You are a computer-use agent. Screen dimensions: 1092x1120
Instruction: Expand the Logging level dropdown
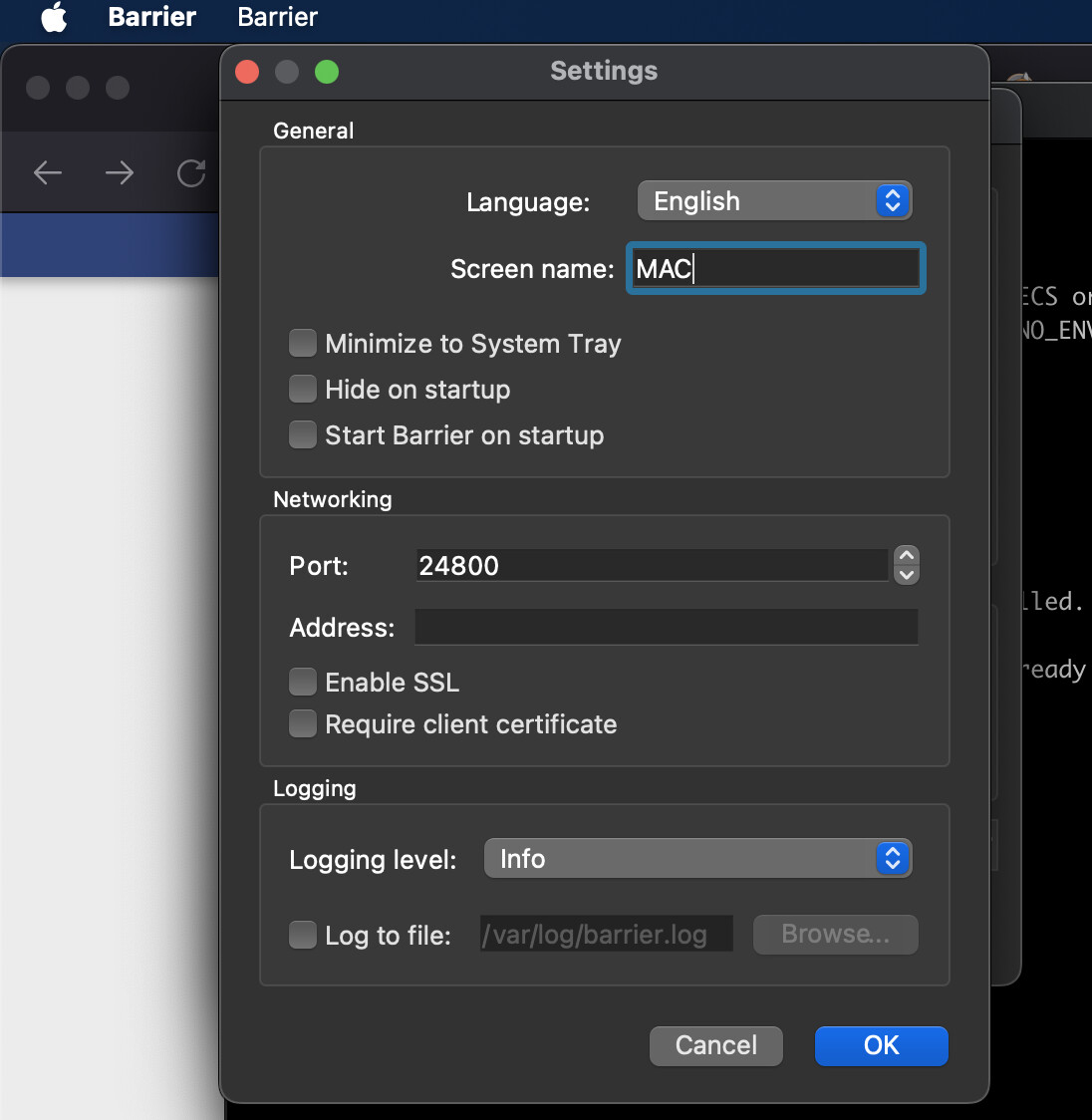tap(697, 859)
